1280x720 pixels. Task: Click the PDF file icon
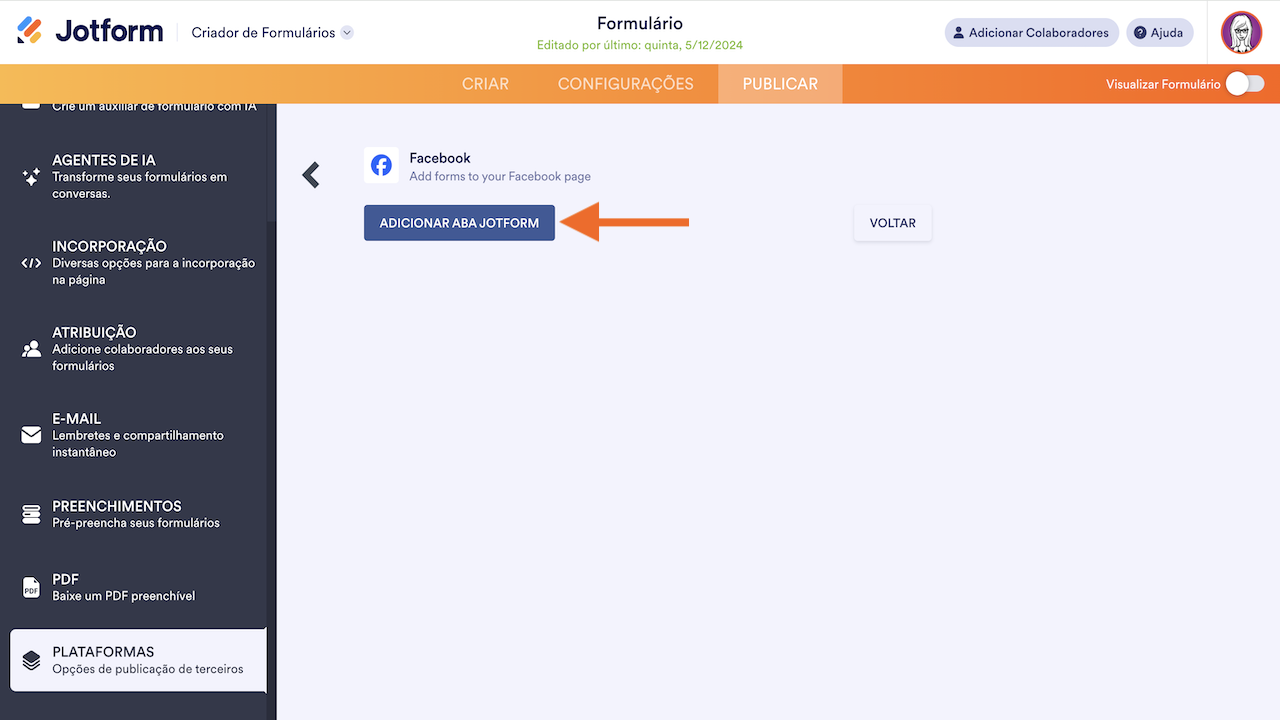pos(31,588)
